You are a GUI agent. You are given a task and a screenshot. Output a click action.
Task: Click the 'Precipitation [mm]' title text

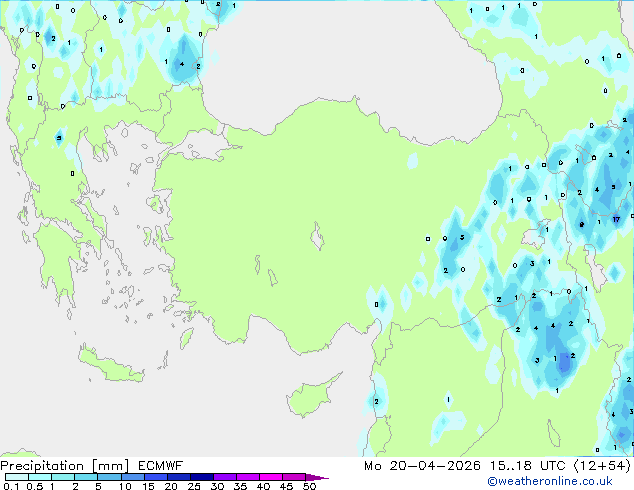point(65,466)
